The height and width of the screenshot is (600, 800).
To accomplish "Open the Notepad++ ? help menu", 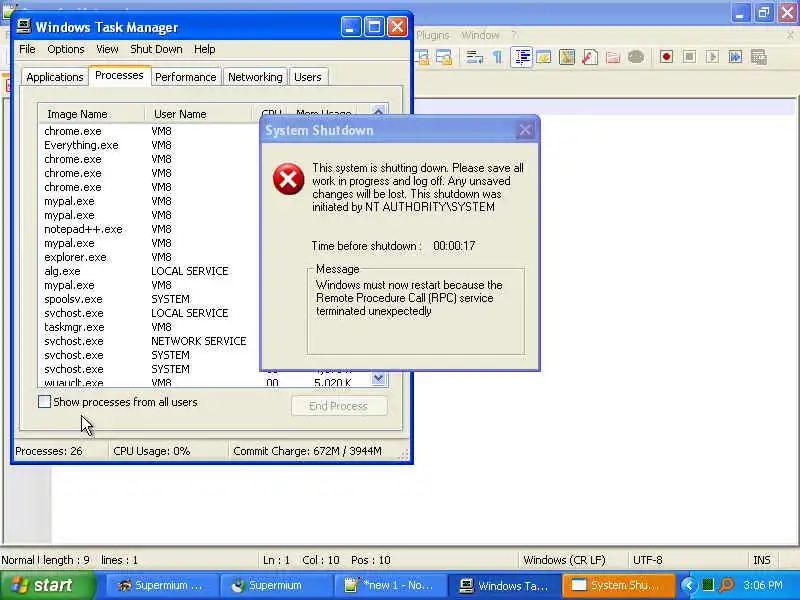I will pyautogui.click(x=514, y=35).
